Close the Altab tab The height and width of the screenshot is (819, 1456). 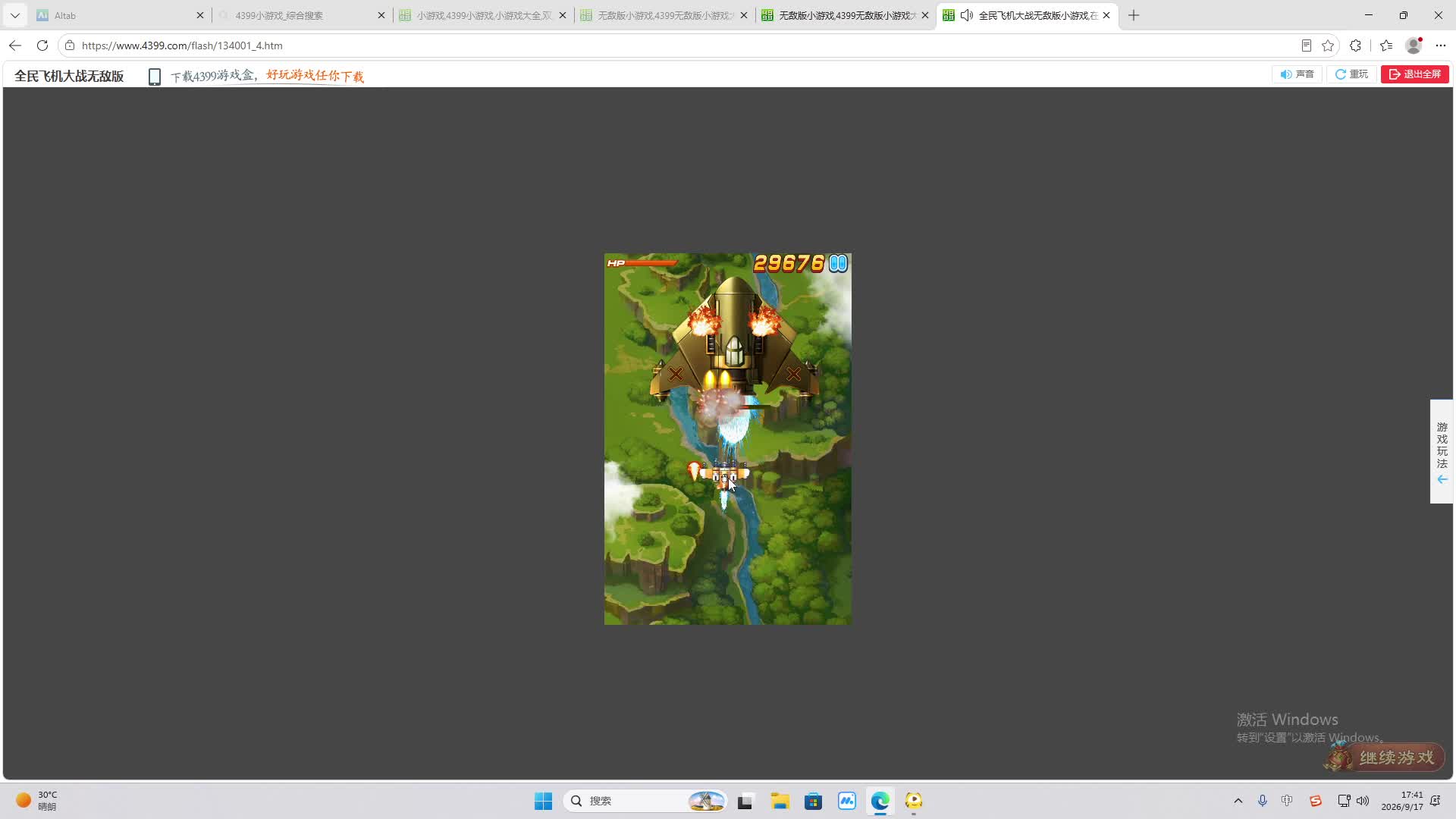tap(200, 15)
